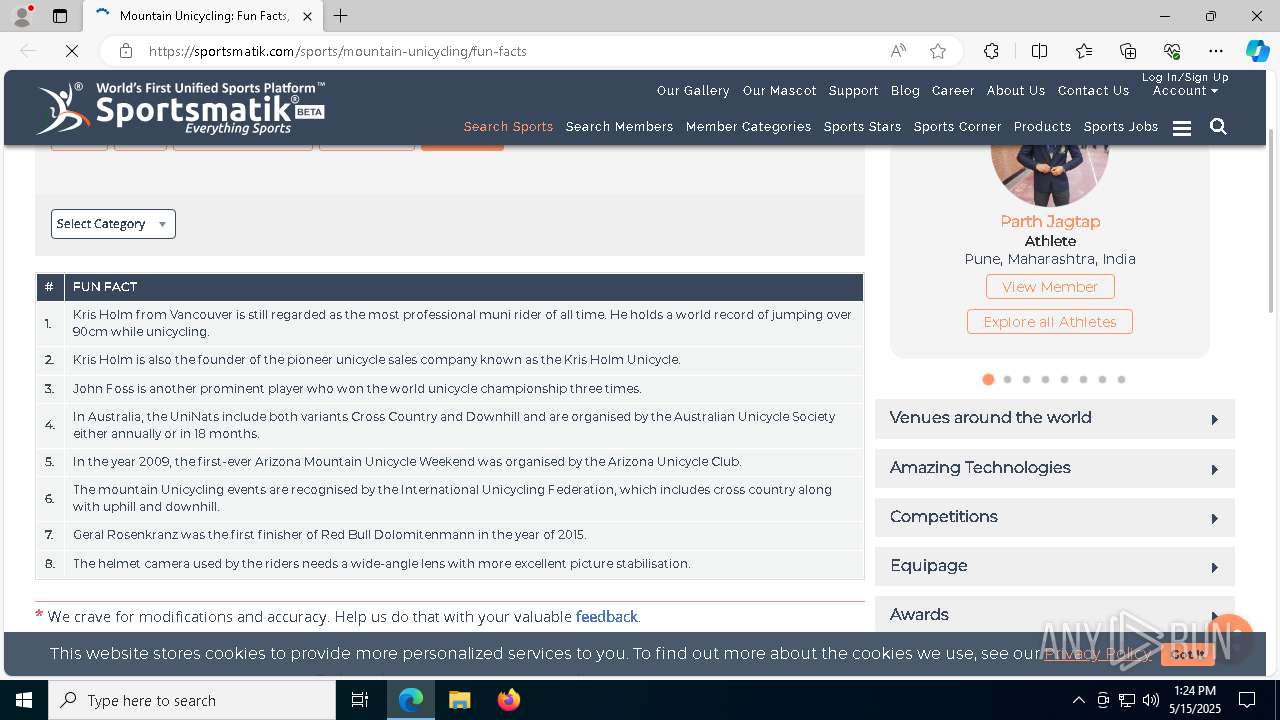Click the Sportsmatik logo
This screenshot has height=720, width=1280.
[180, 108]
